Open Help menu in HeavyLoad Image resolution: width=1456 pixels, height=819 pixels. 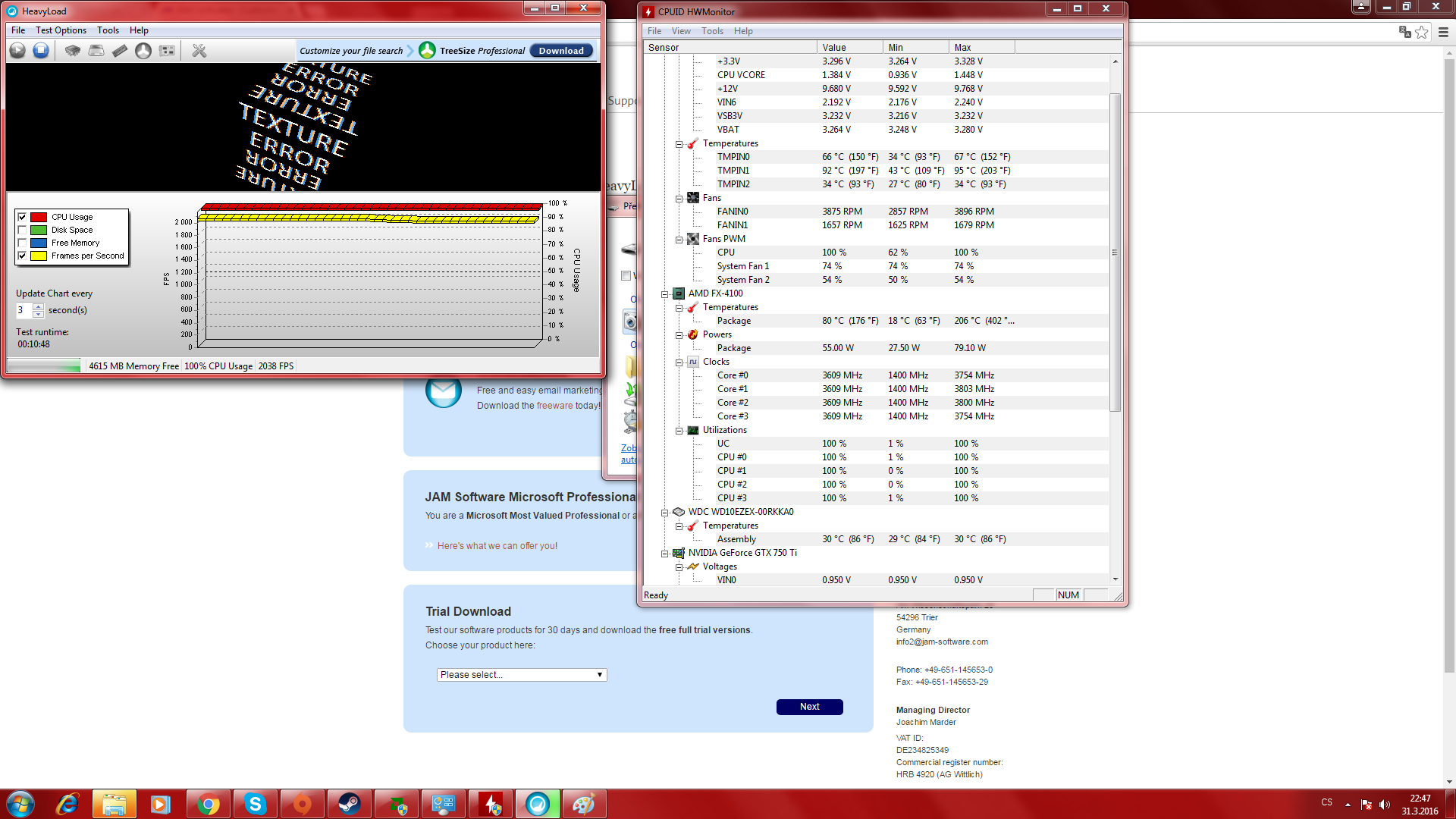click(x=139, y=30)
